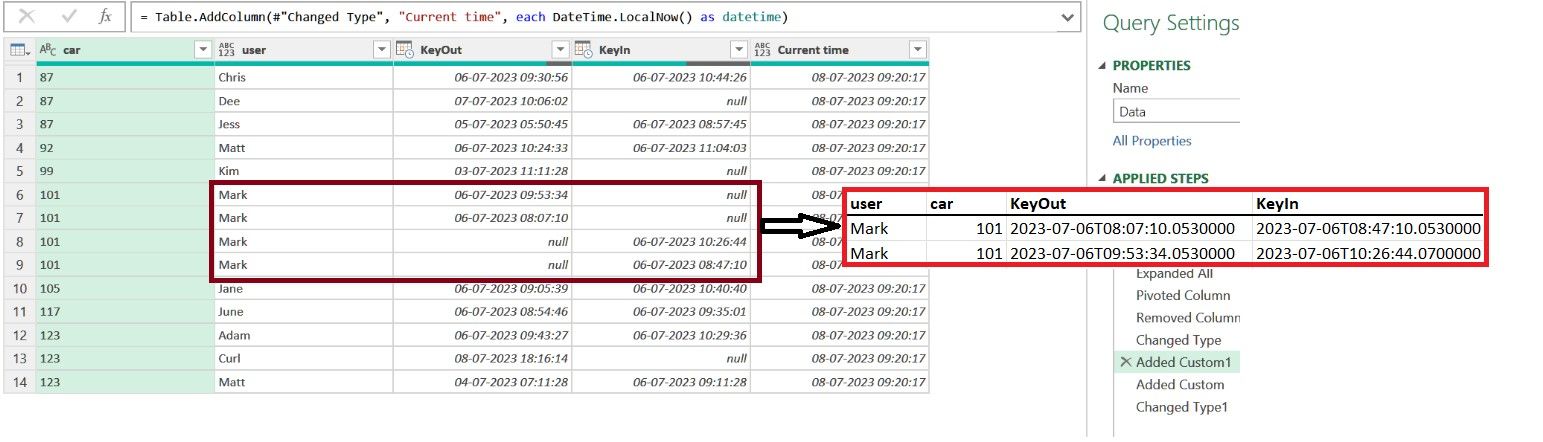Select row number 1 header

(x=19, y=77)
